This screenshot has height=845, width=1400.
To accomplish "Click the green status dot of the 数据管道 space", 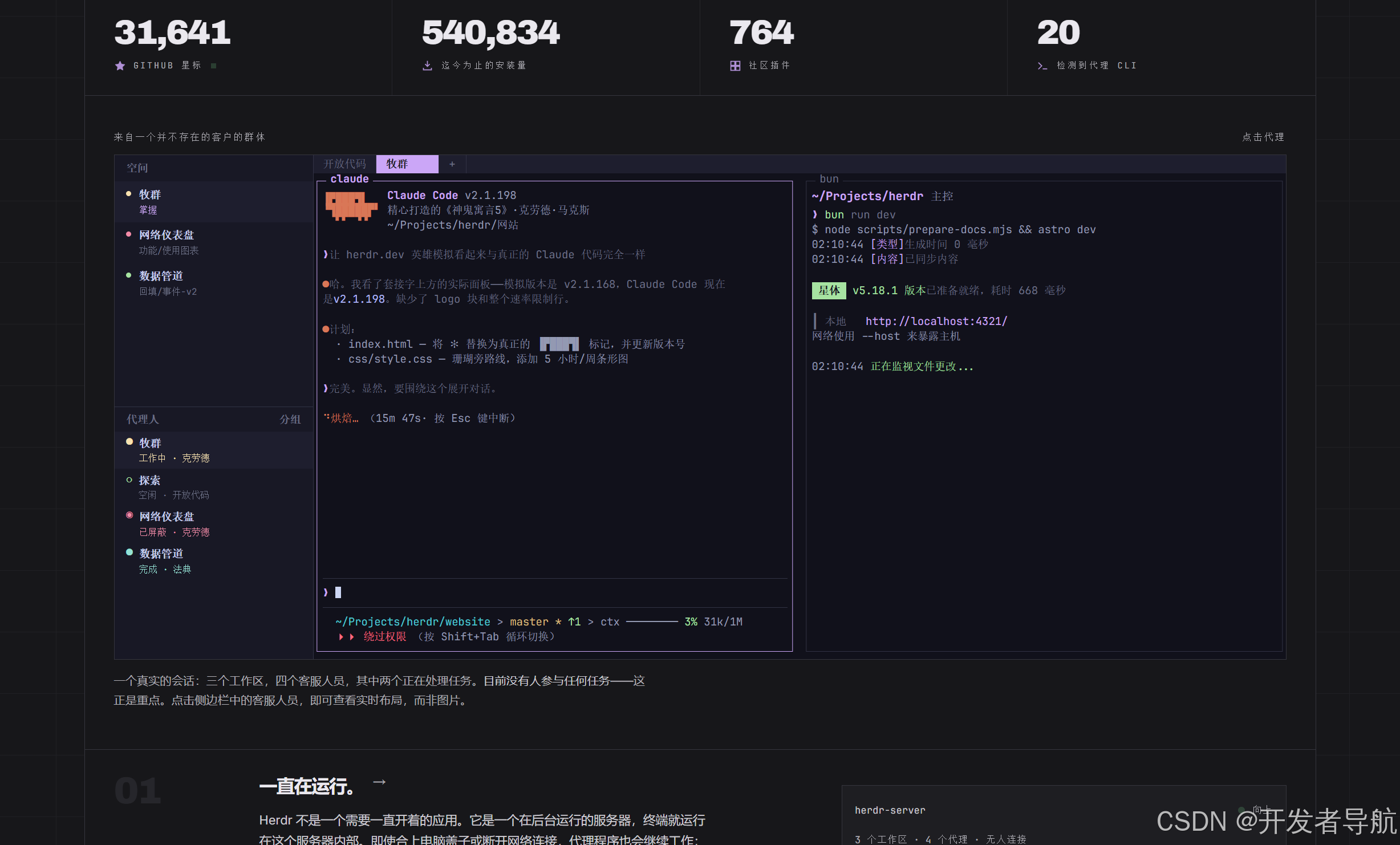I will click(129, 275).
